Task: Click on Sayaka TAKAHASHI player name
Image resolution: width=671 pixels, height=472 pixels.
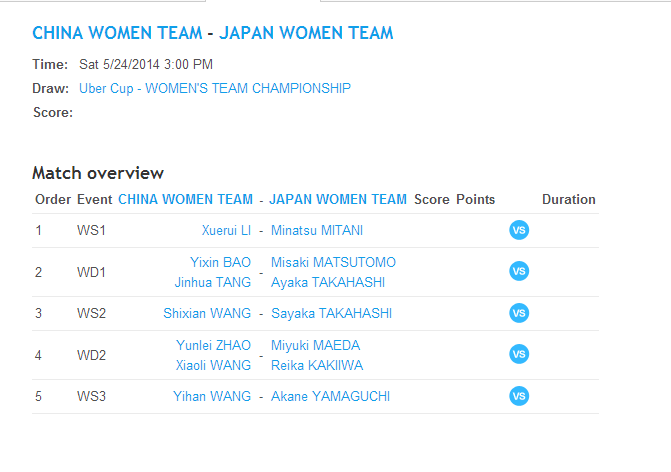Action: [331, 313]
